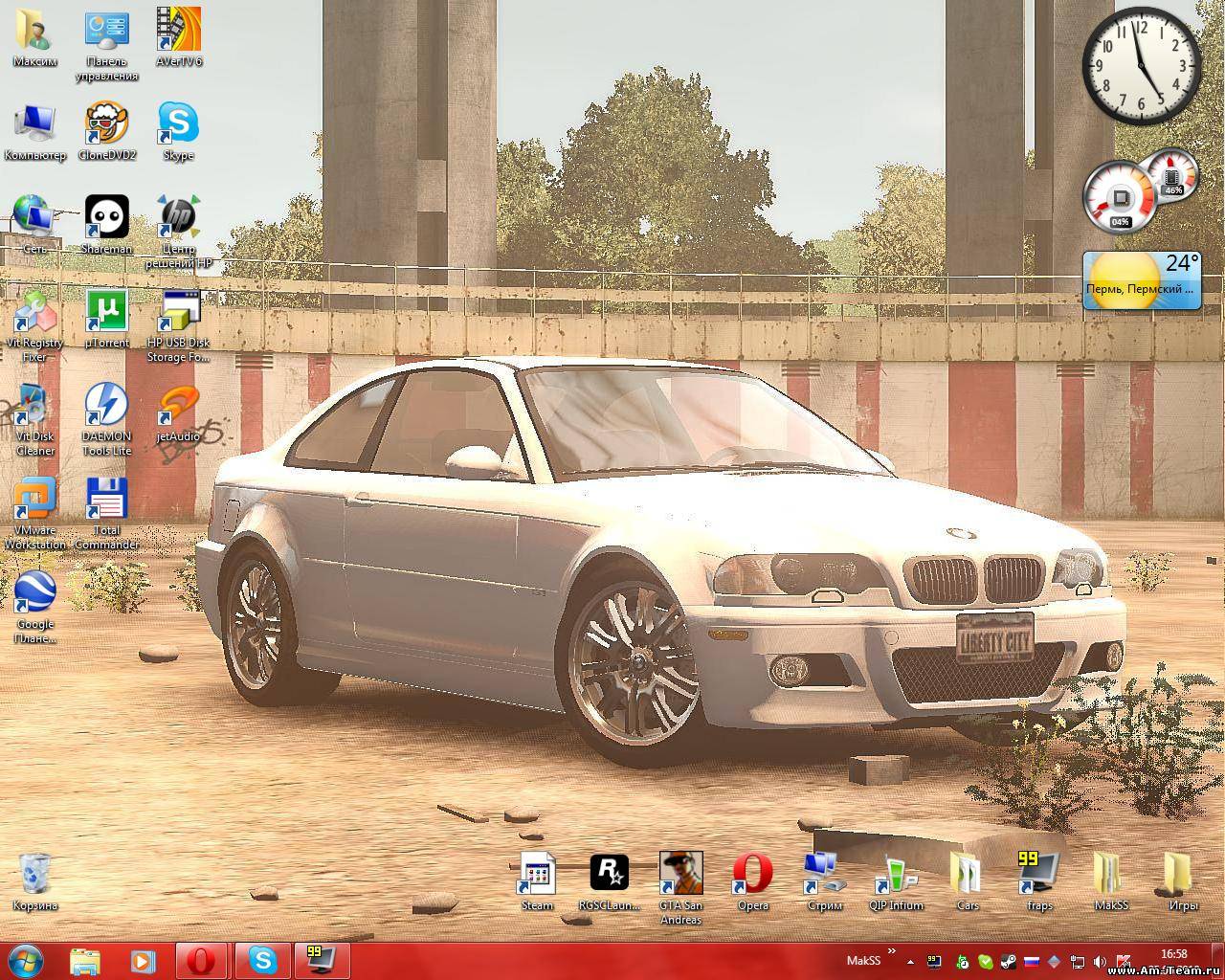Viewport: 1225px width, 980px height.
Task: Open volume speaker tray icon
Action: 1100,961
